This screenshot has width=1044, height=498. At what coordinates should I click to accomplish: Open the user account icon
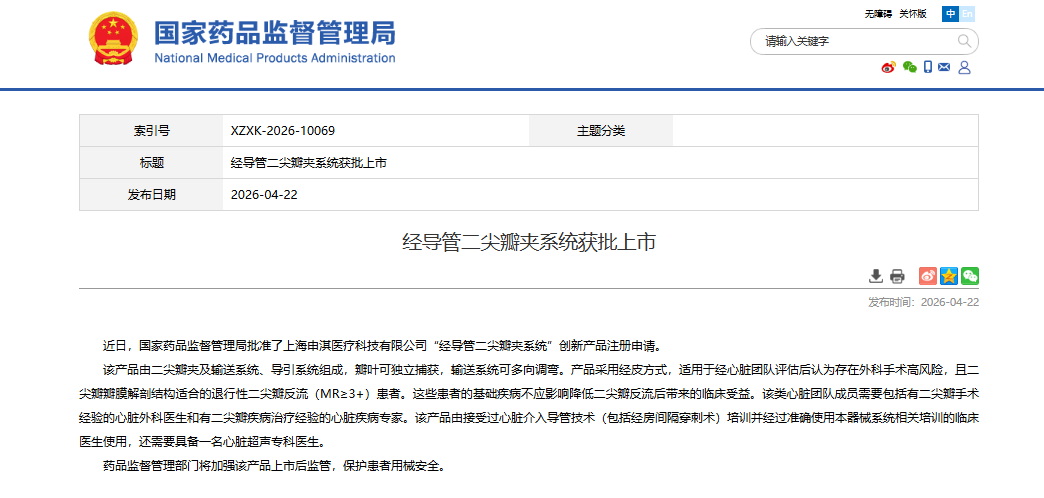click(964, 67)
